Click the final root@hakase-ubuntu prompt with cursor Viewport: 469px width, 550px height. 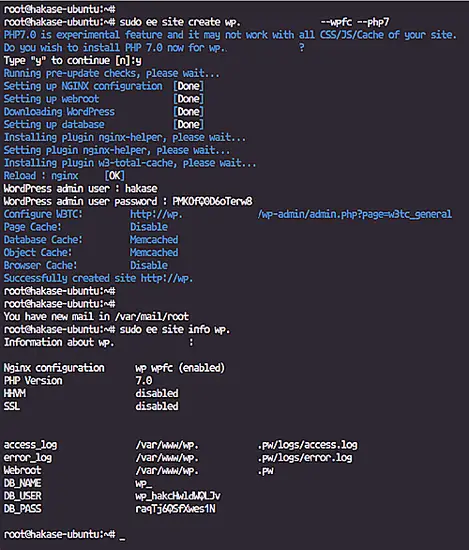(x=64, y=535)
